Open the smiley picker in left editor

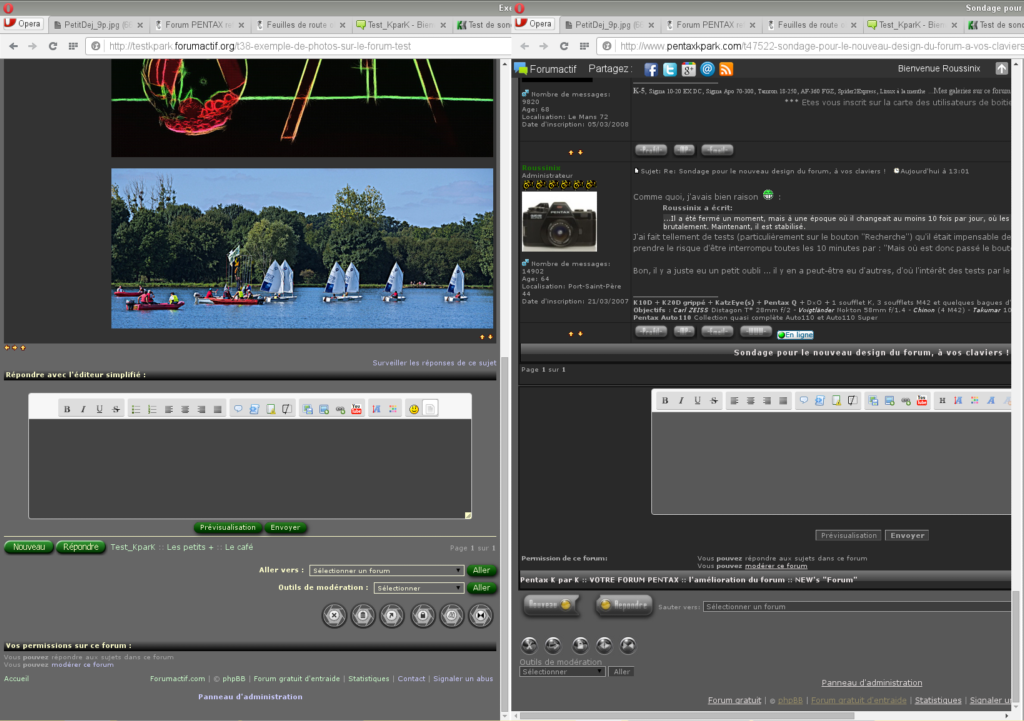point(413,409)
